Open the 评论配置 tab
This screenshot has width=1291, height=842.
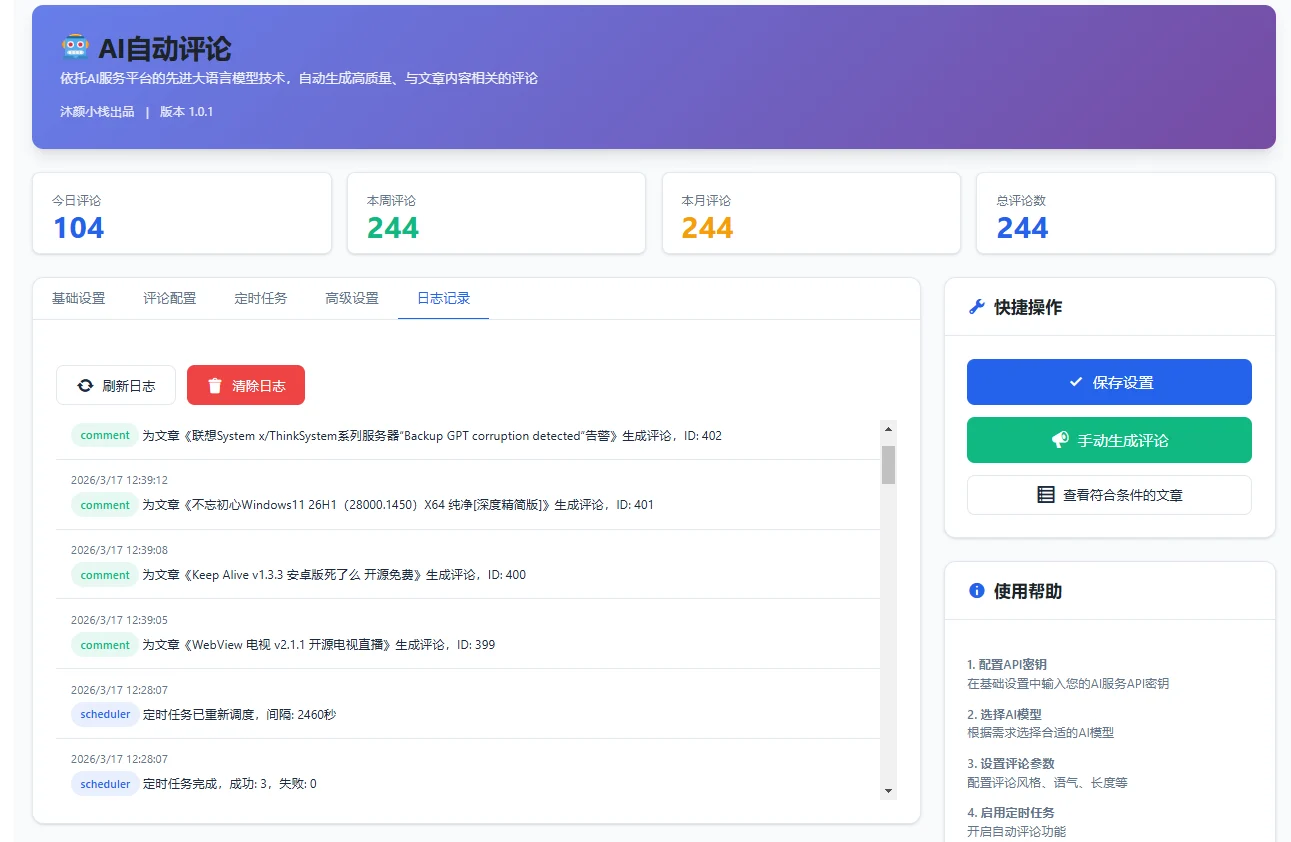tap(169, 297)
